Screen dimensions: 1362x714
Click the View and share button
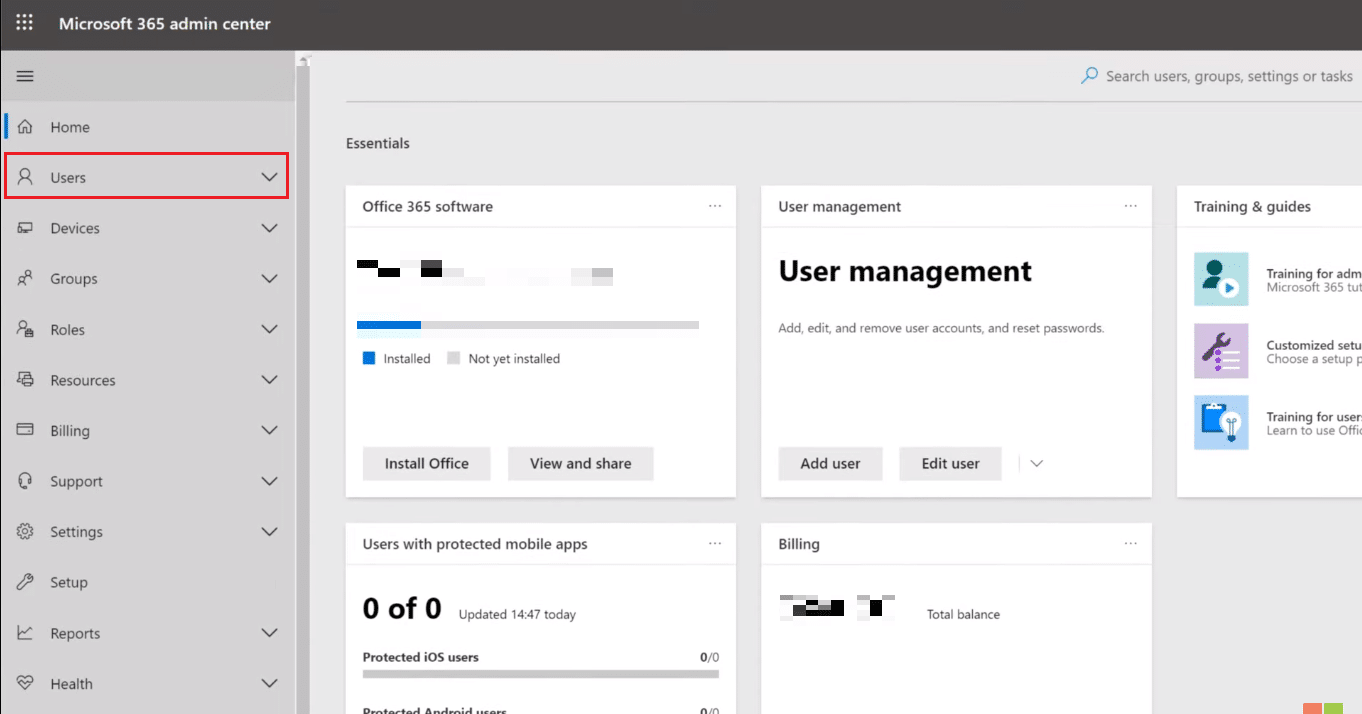coord(581,464)
